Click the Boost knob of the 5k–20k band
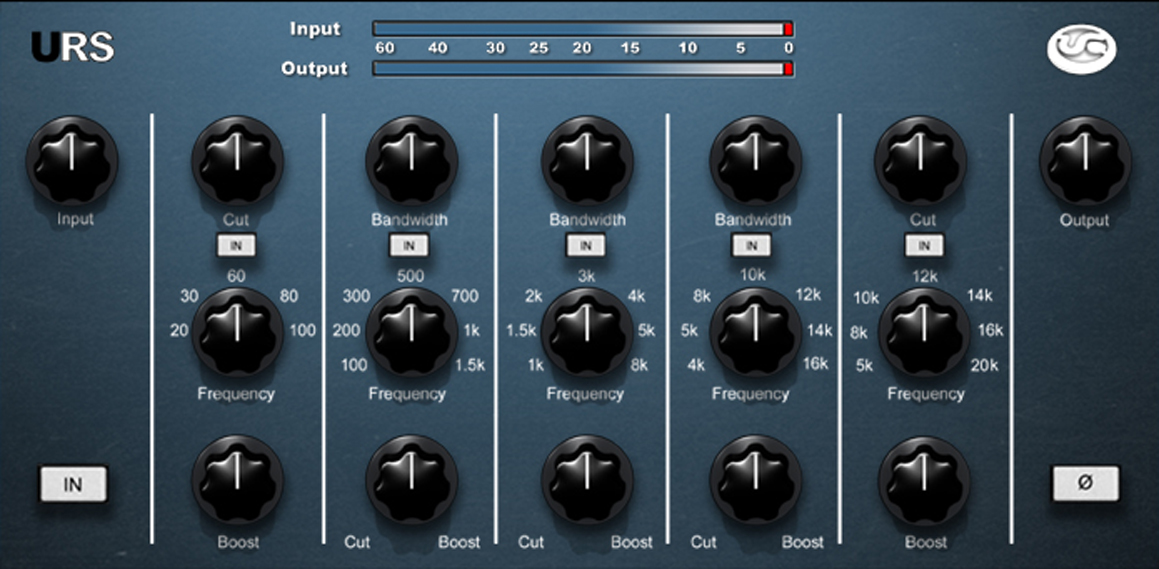This screenshot has height=569, width=1159. pos(925,482)
